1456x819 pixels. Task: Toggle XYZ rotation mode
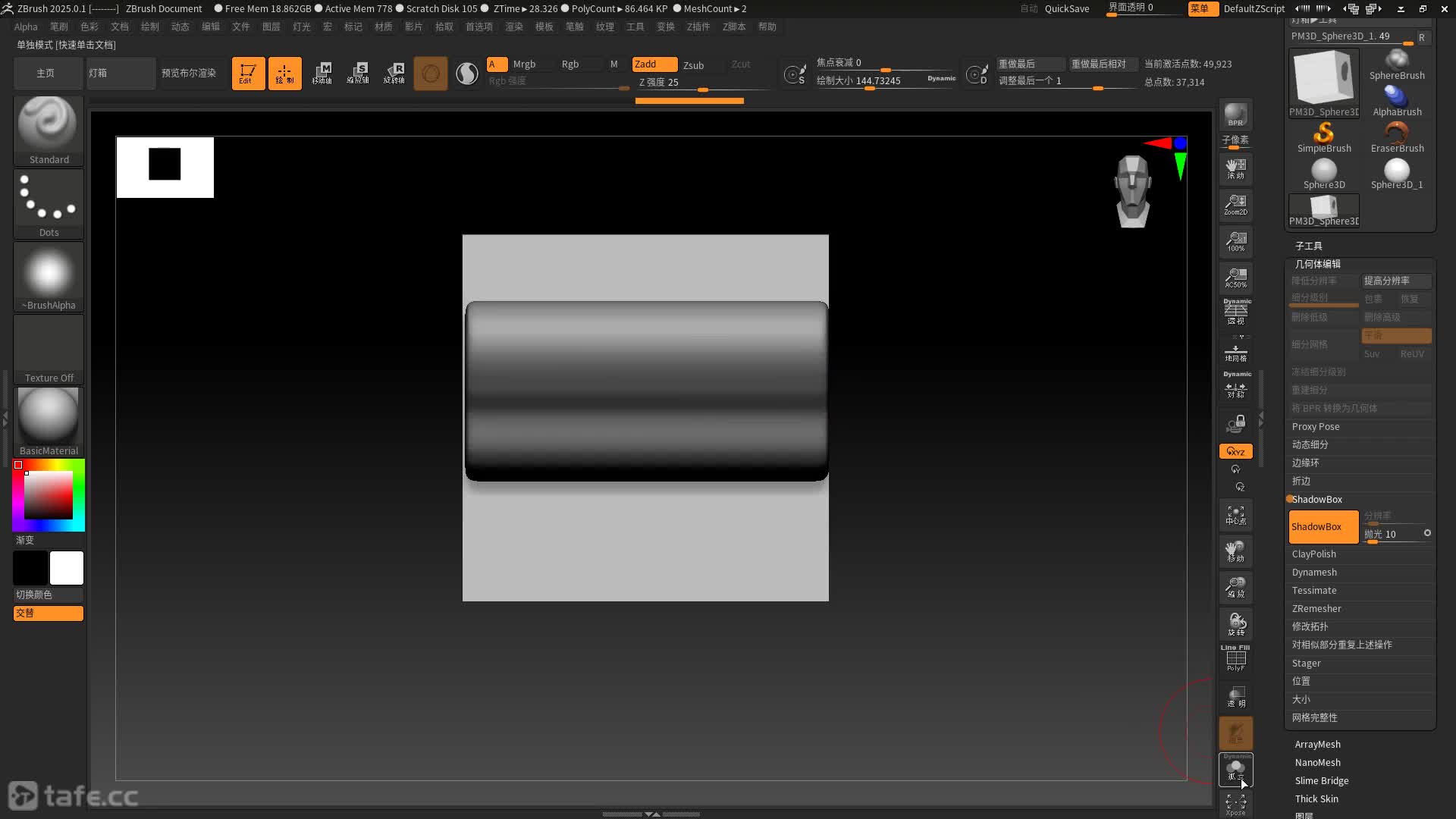[1235, 451]
